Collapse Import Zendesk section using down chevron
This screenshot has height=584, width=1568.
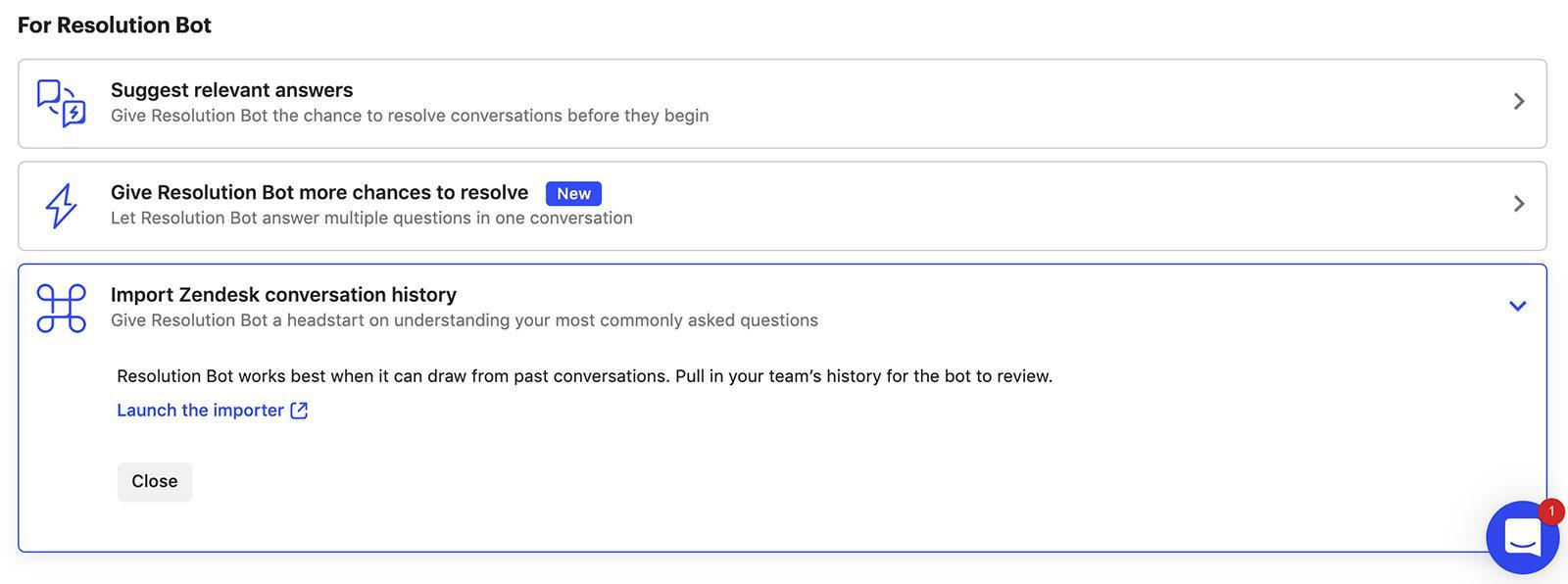click(x=1517, y=306)
